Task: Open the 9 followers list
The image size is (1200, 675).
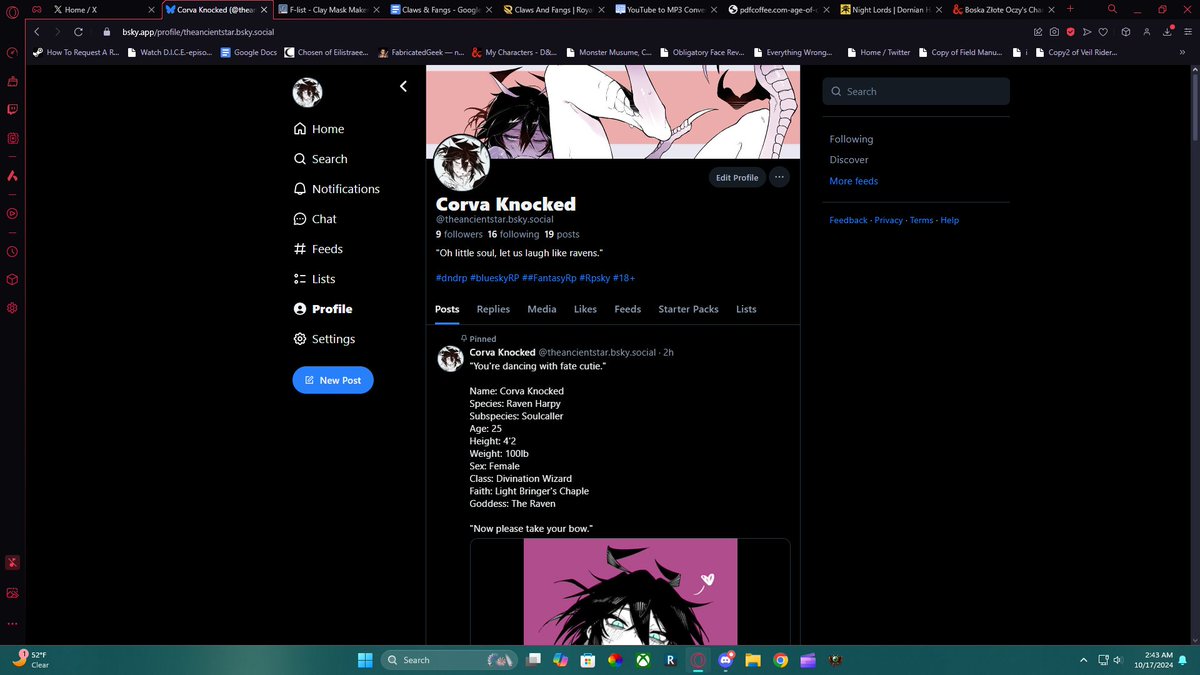Action: pyautogui.click(x=459, y=234)
